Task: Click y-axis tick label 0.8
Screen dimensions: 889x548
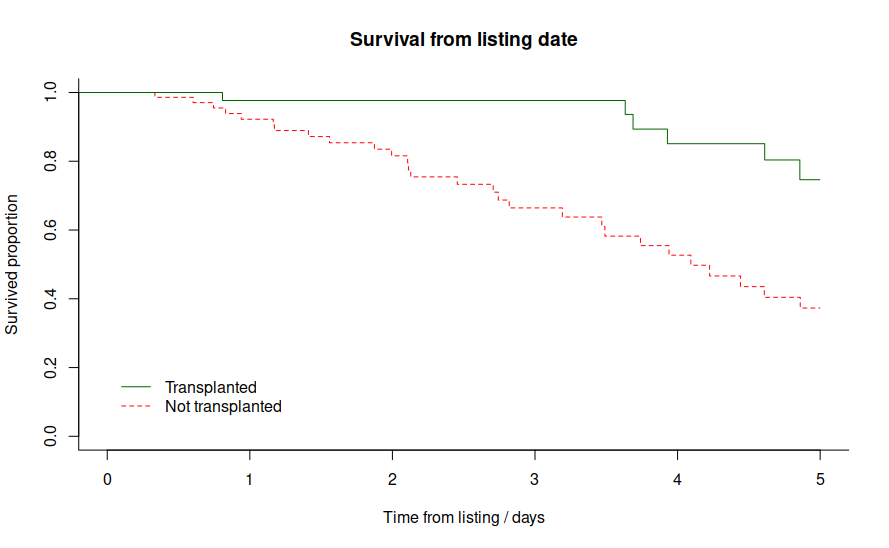Action: 51,161
